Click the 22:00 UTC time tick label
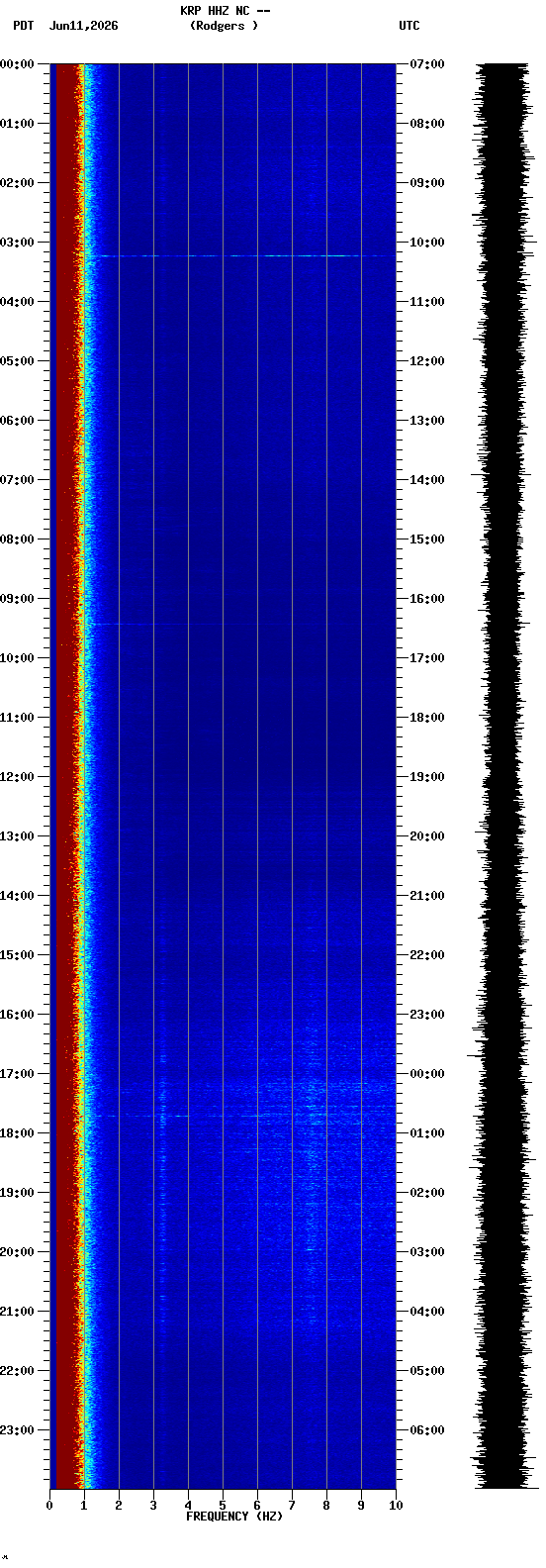The height and width of the screenshot is (1568, 546). click(427, 955)
